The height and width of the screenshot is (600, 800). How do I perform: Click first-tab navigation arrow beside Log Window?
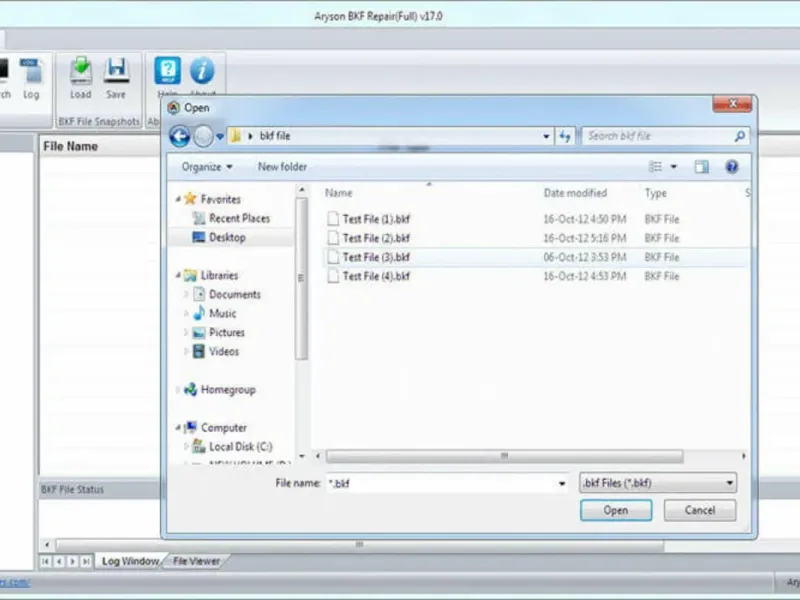[x=45, y=561]
